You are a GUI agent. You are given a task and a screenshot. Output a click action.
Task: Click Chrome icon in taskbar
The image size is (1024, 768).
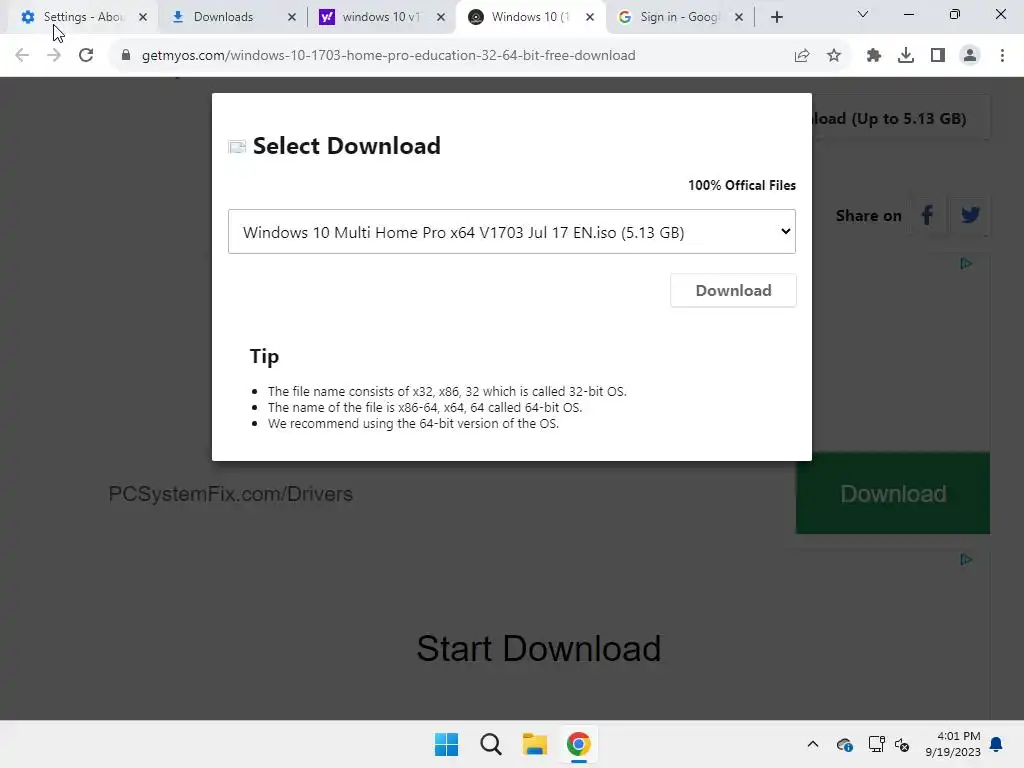(579, 744)
